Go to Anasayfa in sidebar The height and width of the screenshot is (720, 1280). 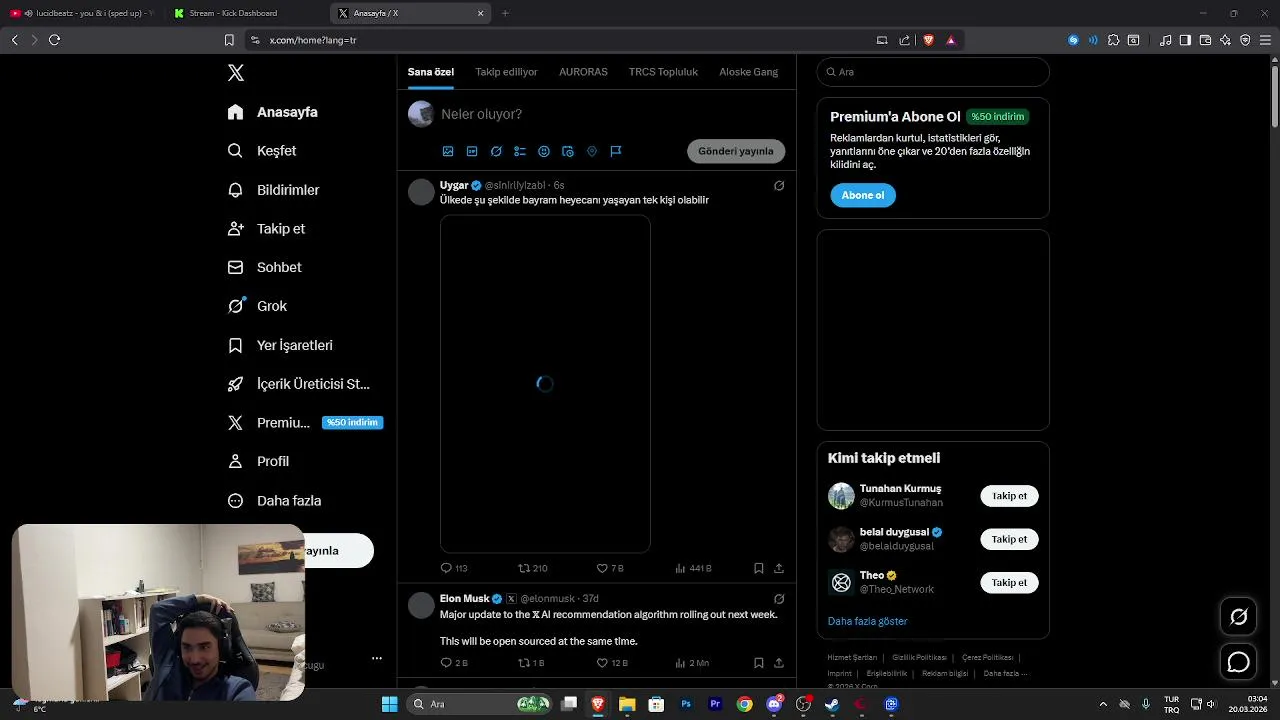coord(273,112)
